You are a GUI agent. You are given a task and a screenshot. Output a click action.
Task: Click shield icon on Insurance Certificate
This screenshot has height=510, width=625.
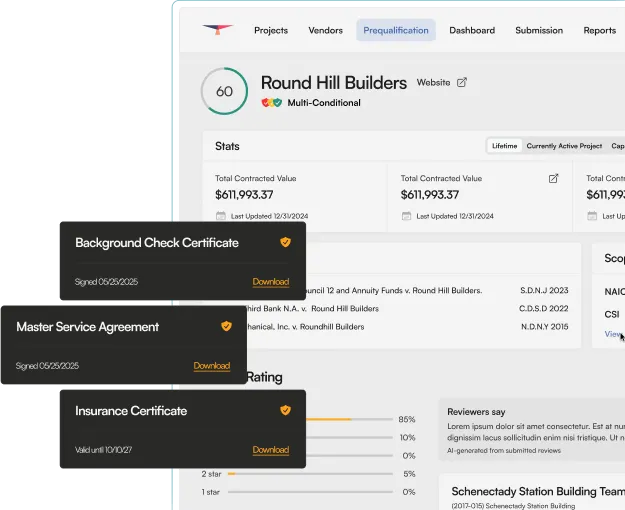coord(285,410)
